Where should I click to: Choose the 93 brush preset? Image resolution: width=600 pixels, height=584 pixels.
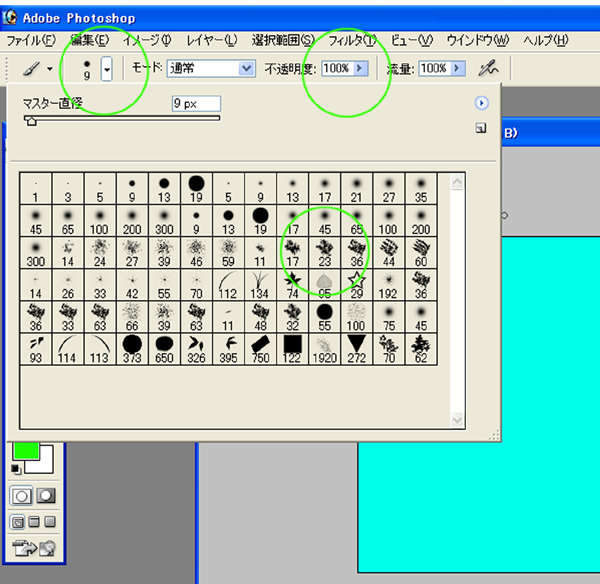(x=36, y=349)
